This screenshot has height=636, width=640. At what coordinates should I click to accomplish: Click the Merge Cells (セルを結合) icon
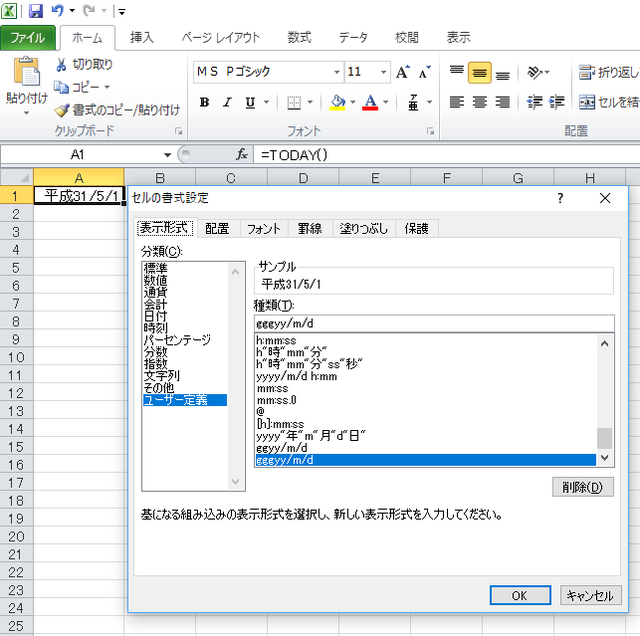[587, 102]
